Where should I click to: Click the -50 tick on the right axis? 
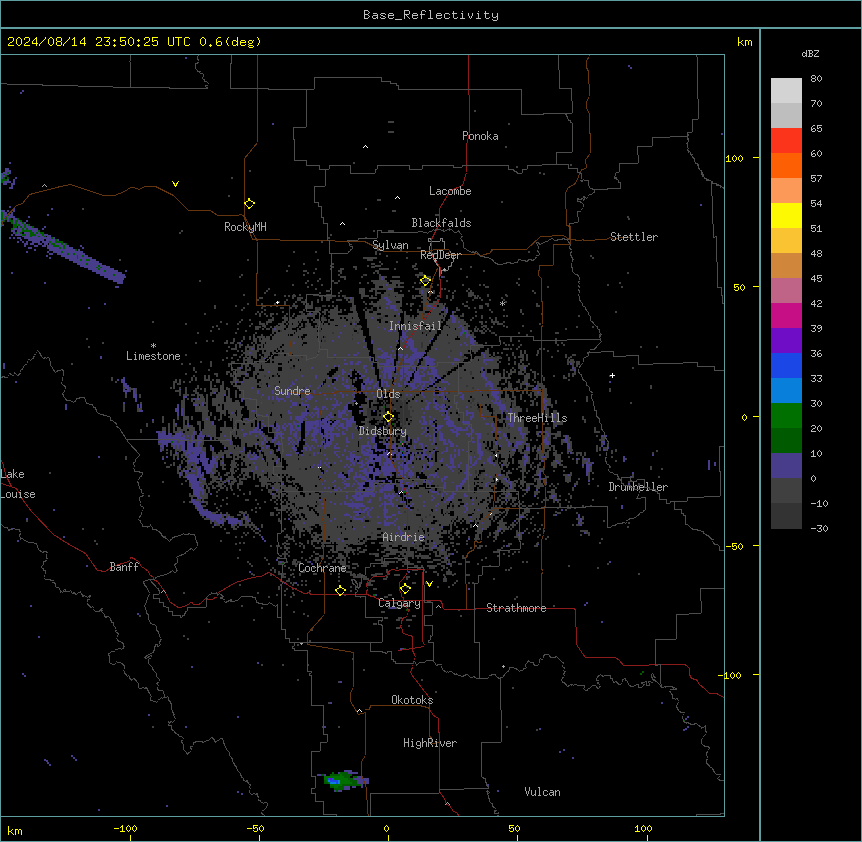tap(735, 546)
